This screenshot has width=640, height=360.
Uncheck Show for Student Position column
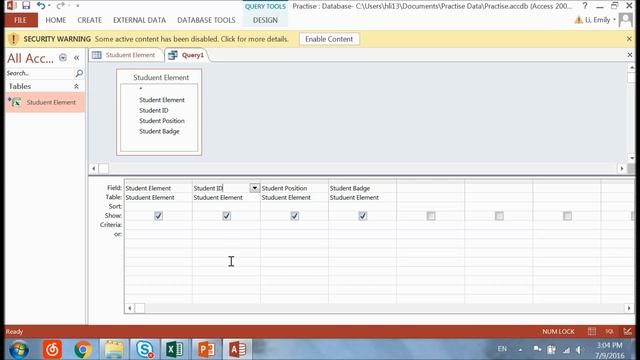(295, 216)
